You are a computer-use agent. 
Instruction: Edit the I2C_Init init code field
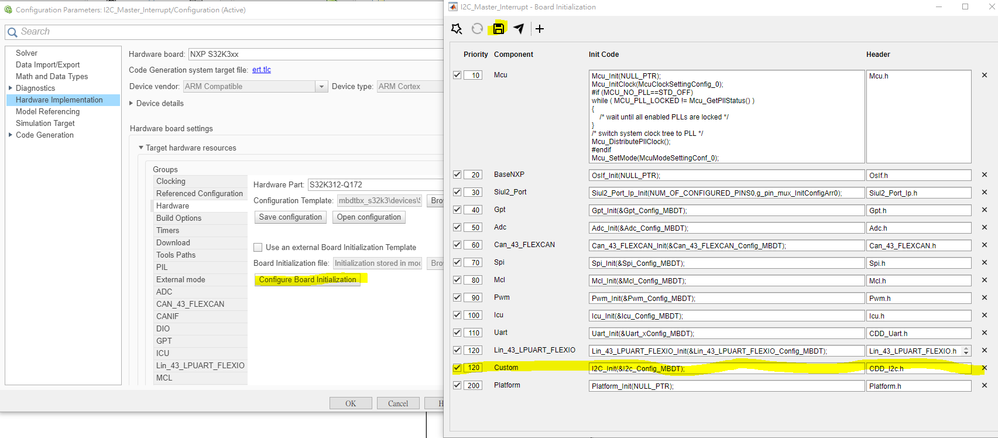(x=725, y=368)
